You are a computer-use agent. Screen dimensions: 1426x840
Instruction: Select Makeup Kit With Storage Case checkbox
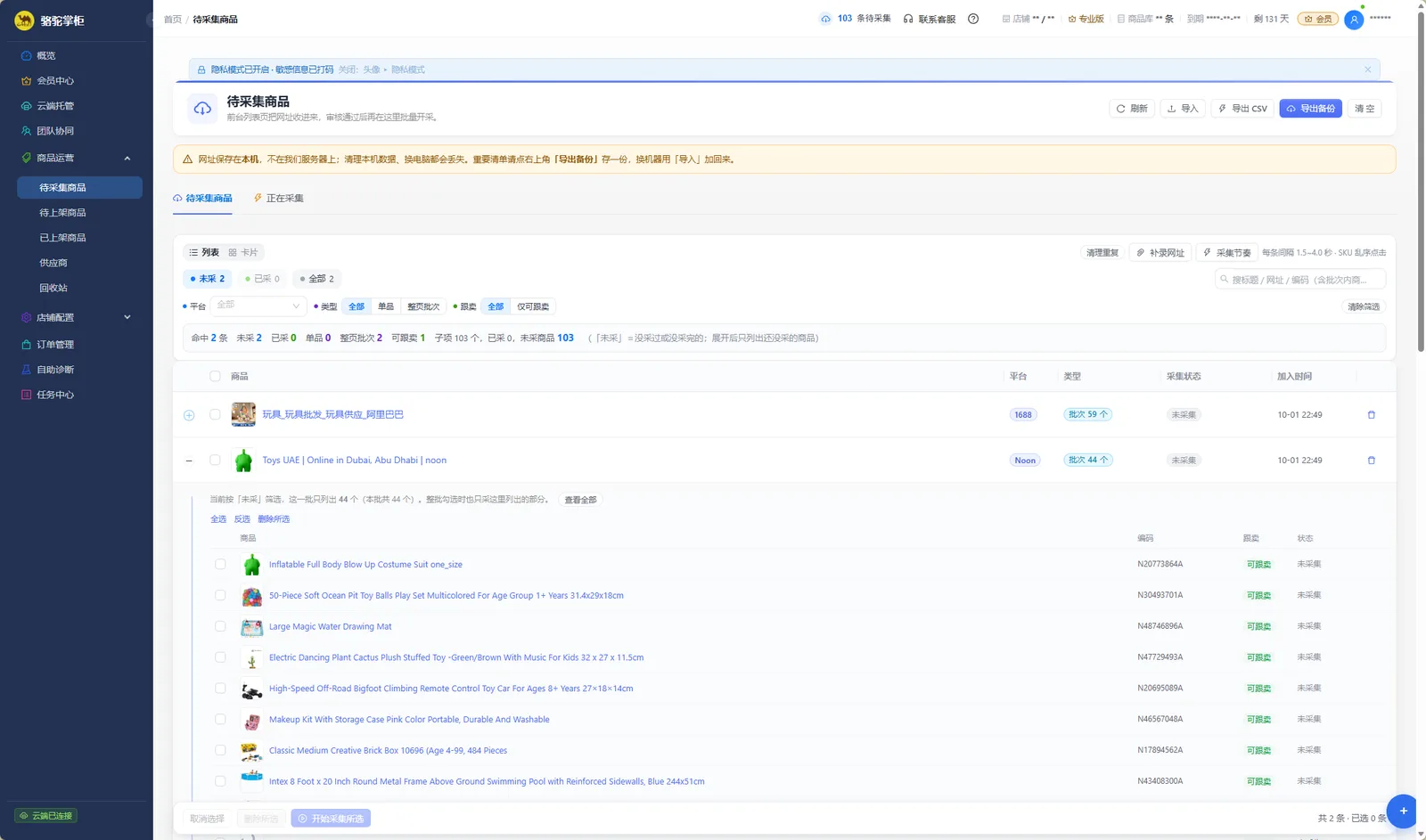pyautogui.click(x=220, y=719)
